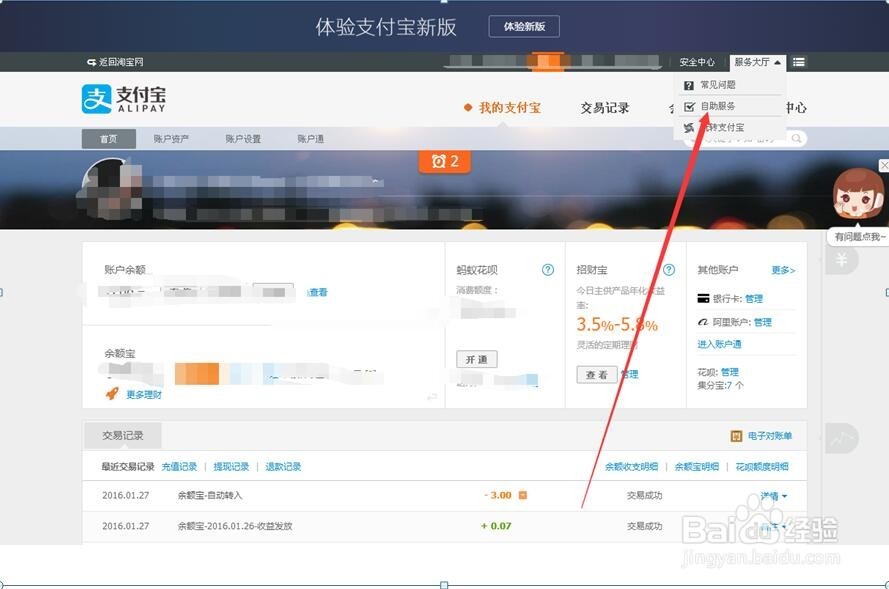Click the Alibaba account icon

tap(703, 322)
